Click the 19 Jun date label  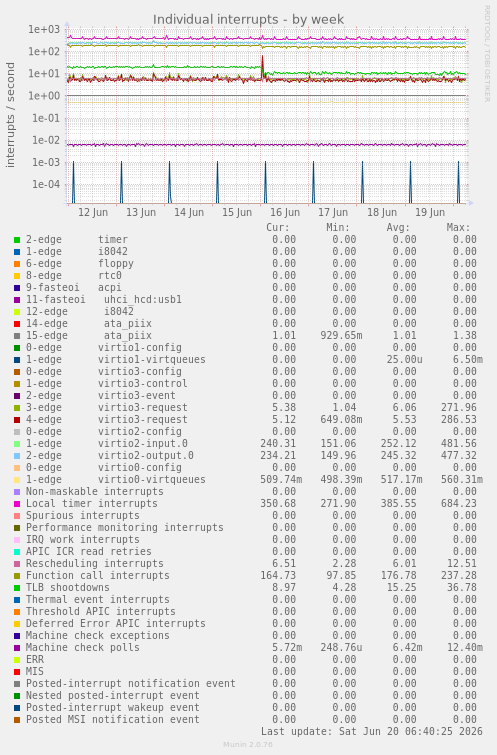click(x=430, y=212)
